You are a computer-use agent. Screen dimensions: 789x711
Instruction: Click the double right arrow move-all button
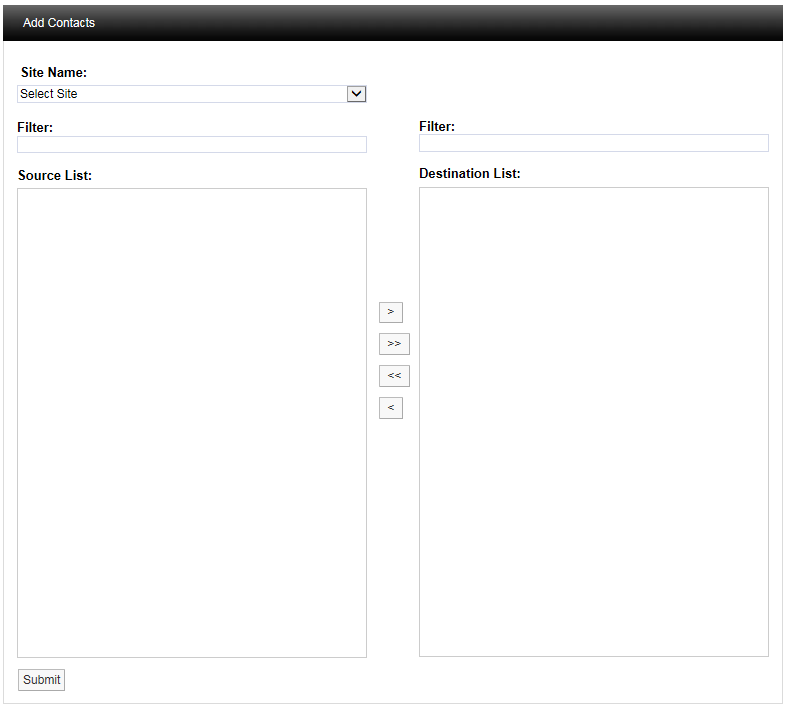394,344
